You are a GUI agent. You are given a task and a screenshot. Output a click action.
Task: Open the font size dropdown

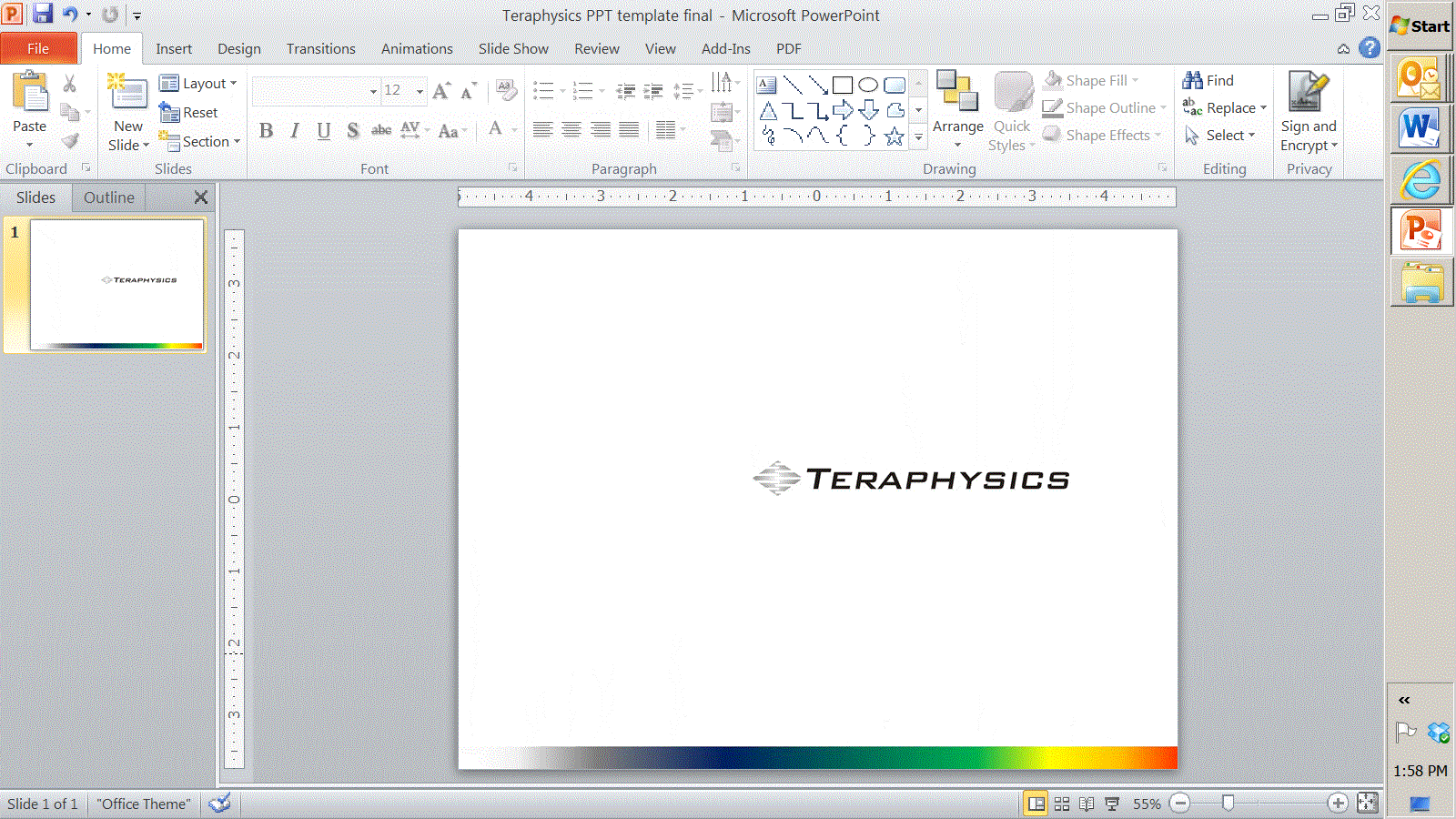tap(420, 91)
